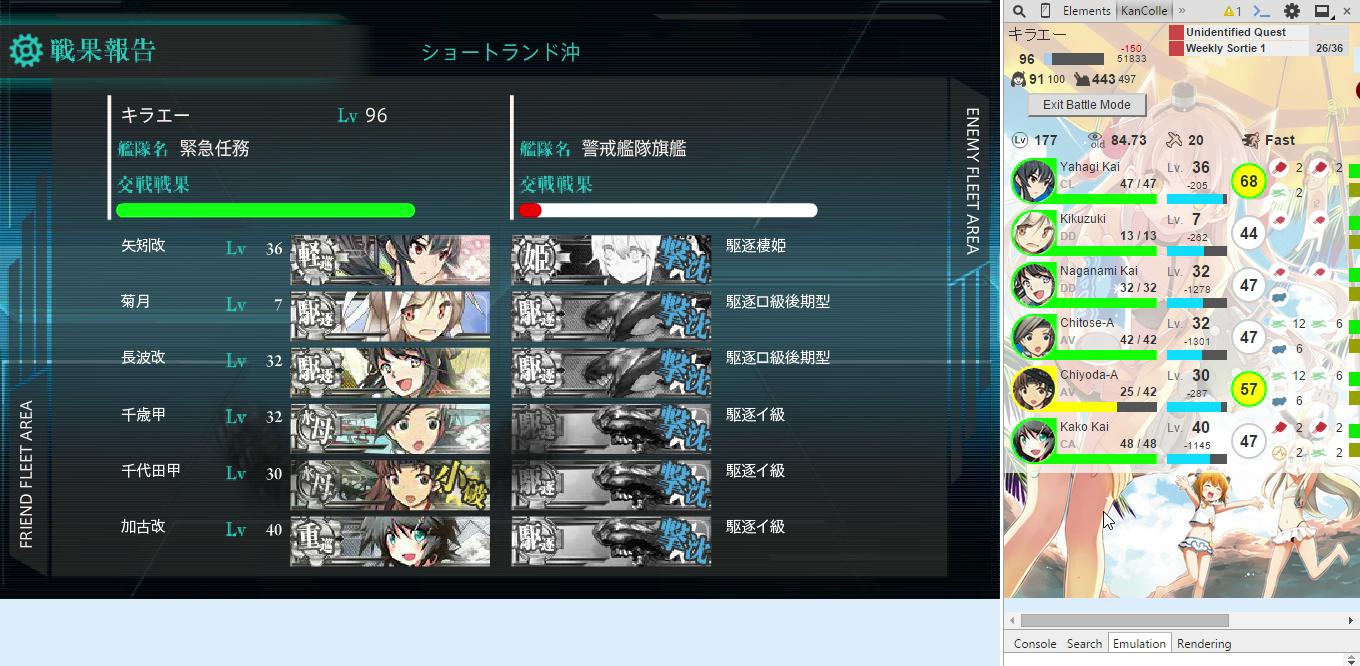The width and height of the screenshot is (1360, 666).
Task: Show the console drawer prompt icon
Action: coord(1262,11)
